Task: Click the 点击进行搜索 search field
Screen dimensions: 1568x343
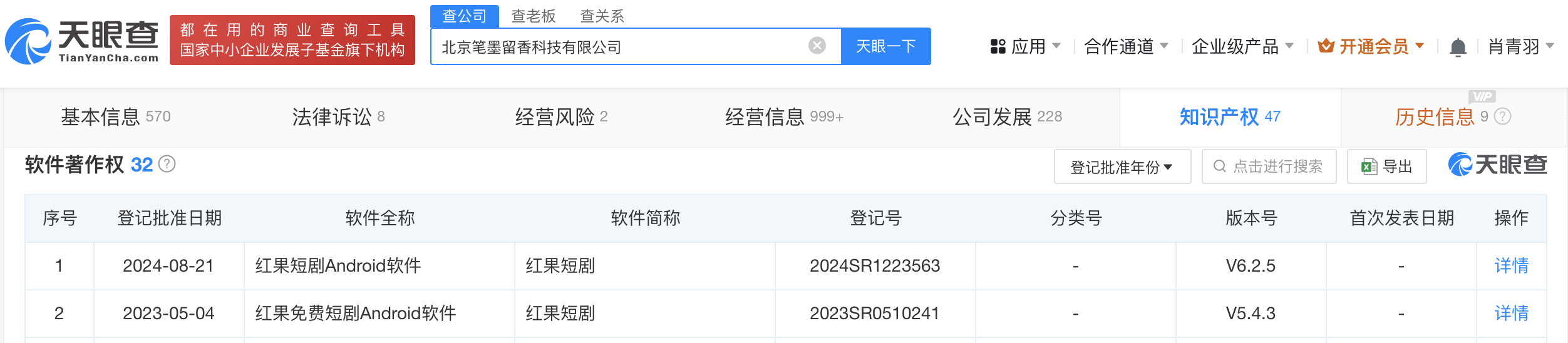Action: (x=1269, y=166)
